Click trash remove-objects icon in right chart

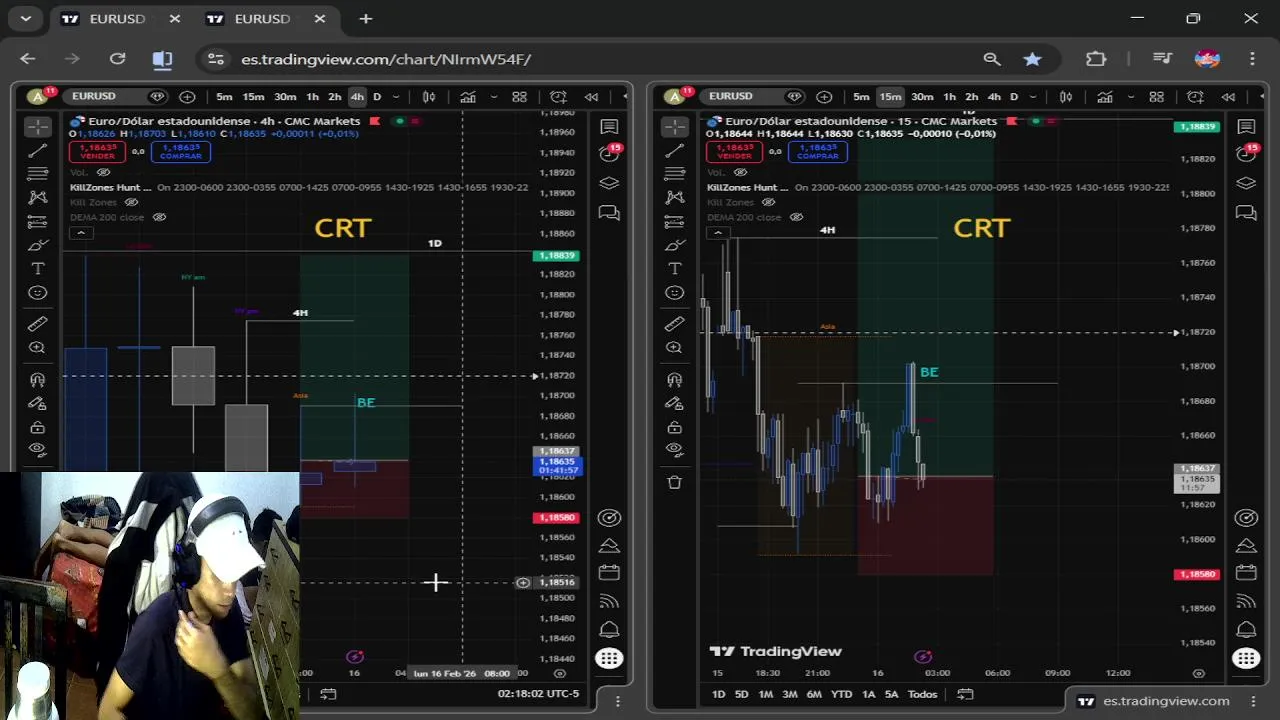(674, 482)
